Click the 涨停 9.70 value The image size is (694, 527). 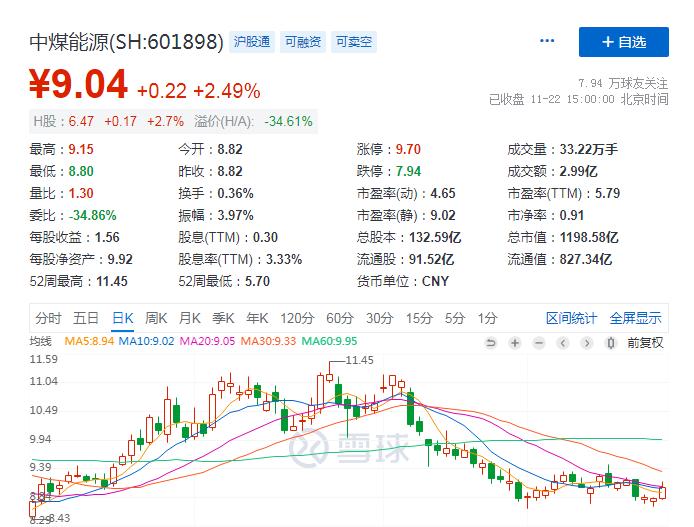[x=408, y=149]
